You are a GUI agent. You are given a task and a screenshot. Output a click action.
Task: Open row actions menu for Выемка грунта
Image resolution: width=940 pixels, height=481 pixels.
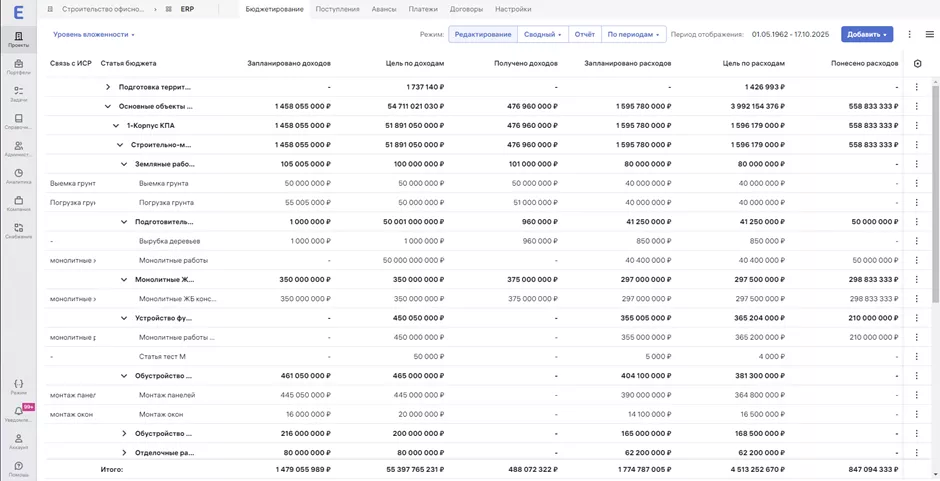916,184
